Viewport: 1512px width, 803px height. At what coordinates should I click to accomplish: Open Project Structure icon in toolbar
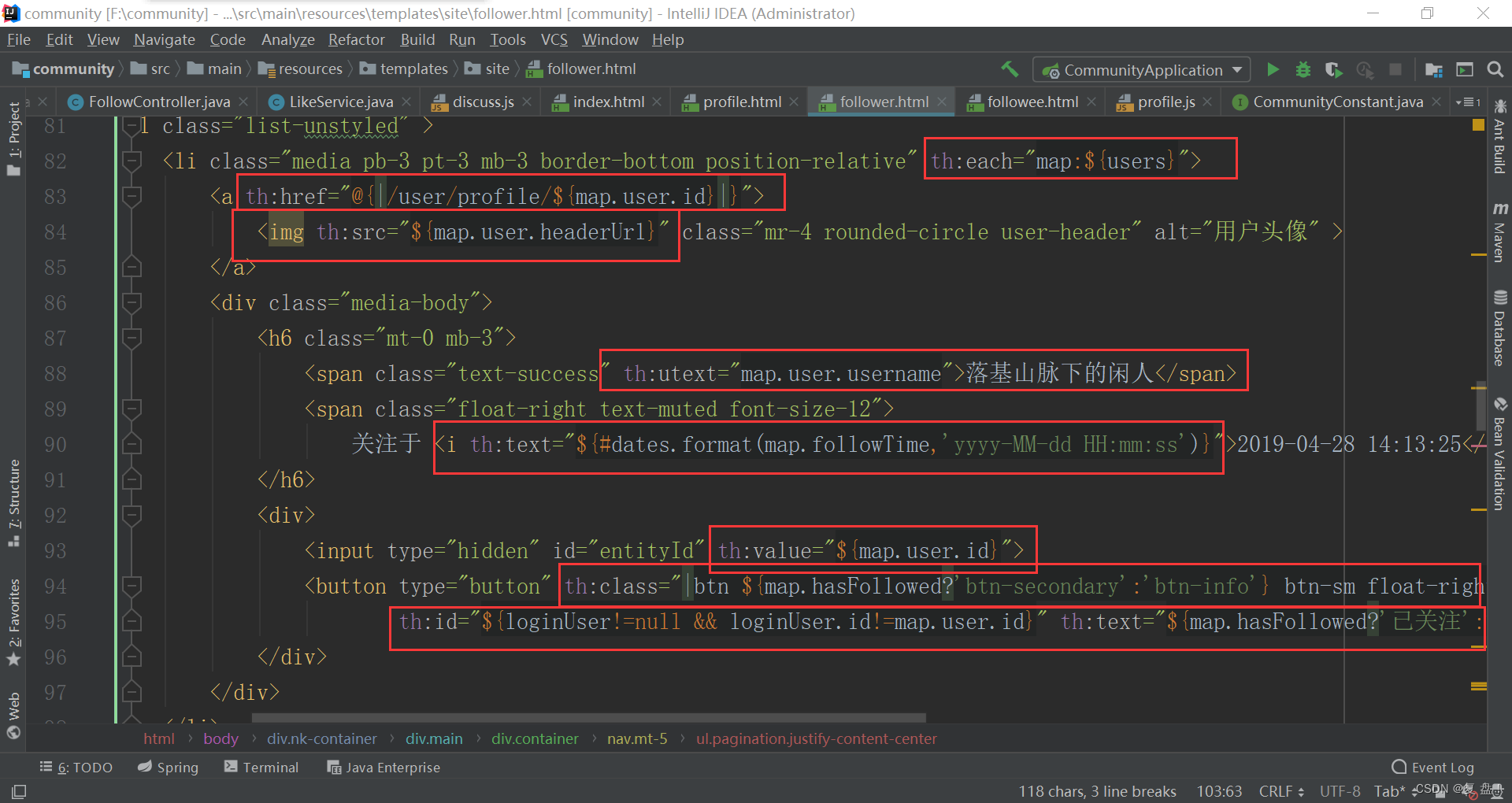click(1433, 69)
